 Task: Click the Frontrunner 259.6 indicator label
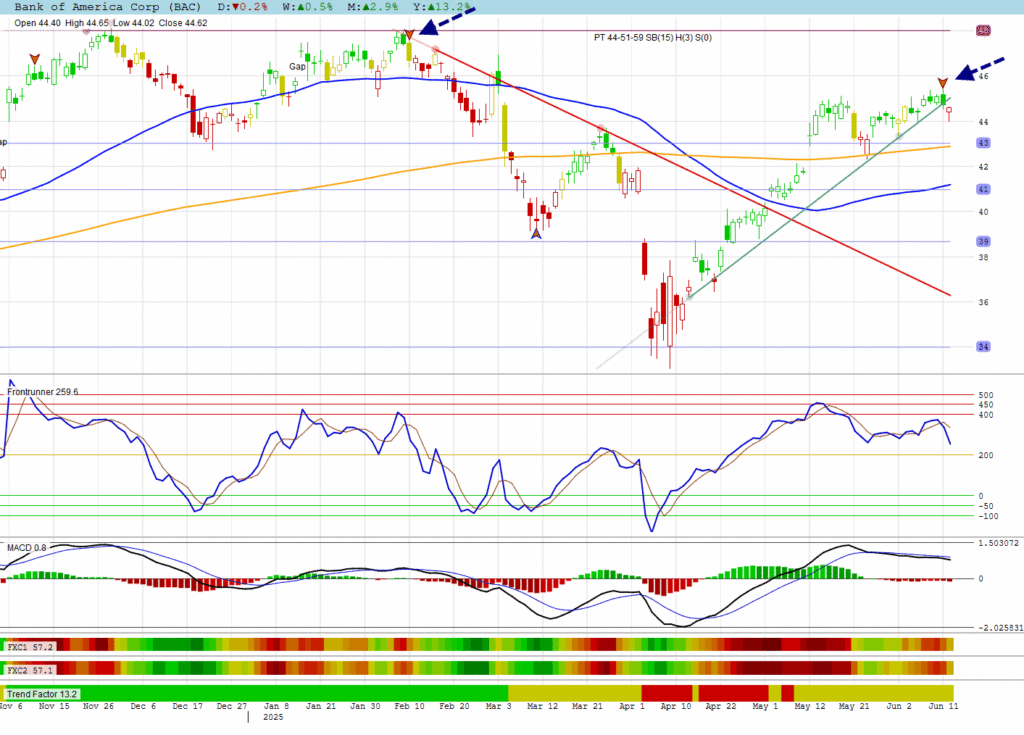(x=42, y=392)
